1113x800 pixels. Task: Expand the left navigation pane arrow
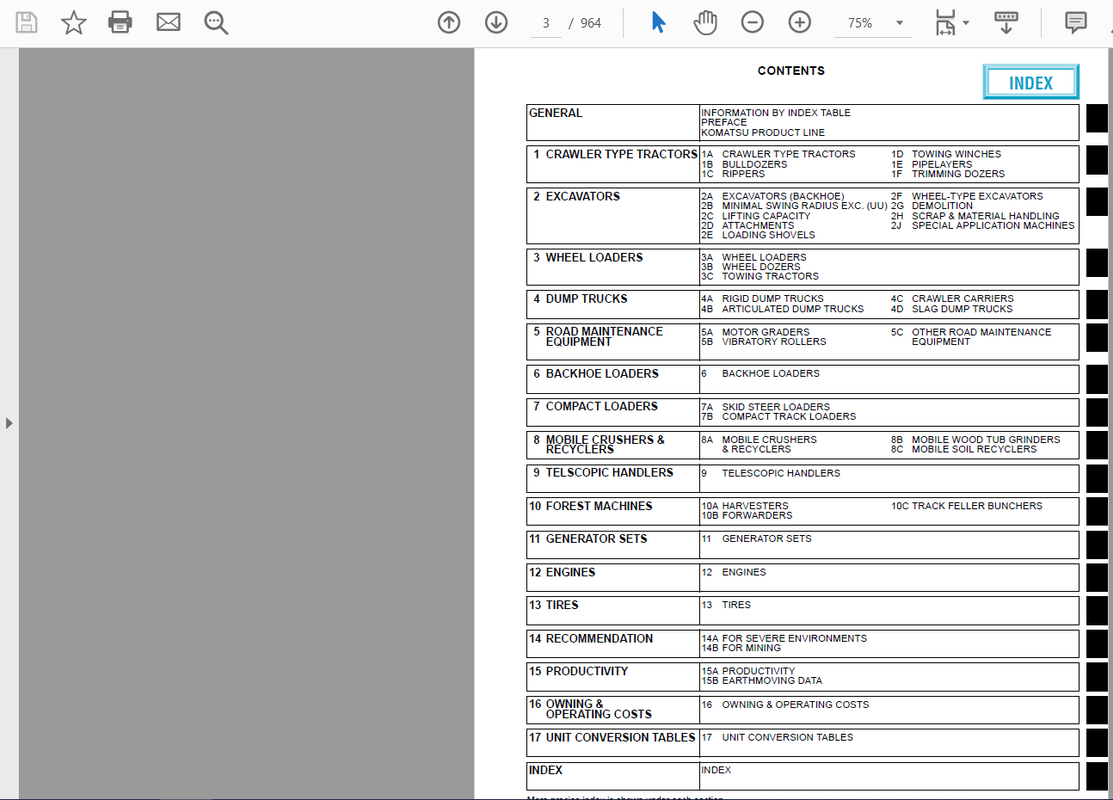[x=9, y=423]
